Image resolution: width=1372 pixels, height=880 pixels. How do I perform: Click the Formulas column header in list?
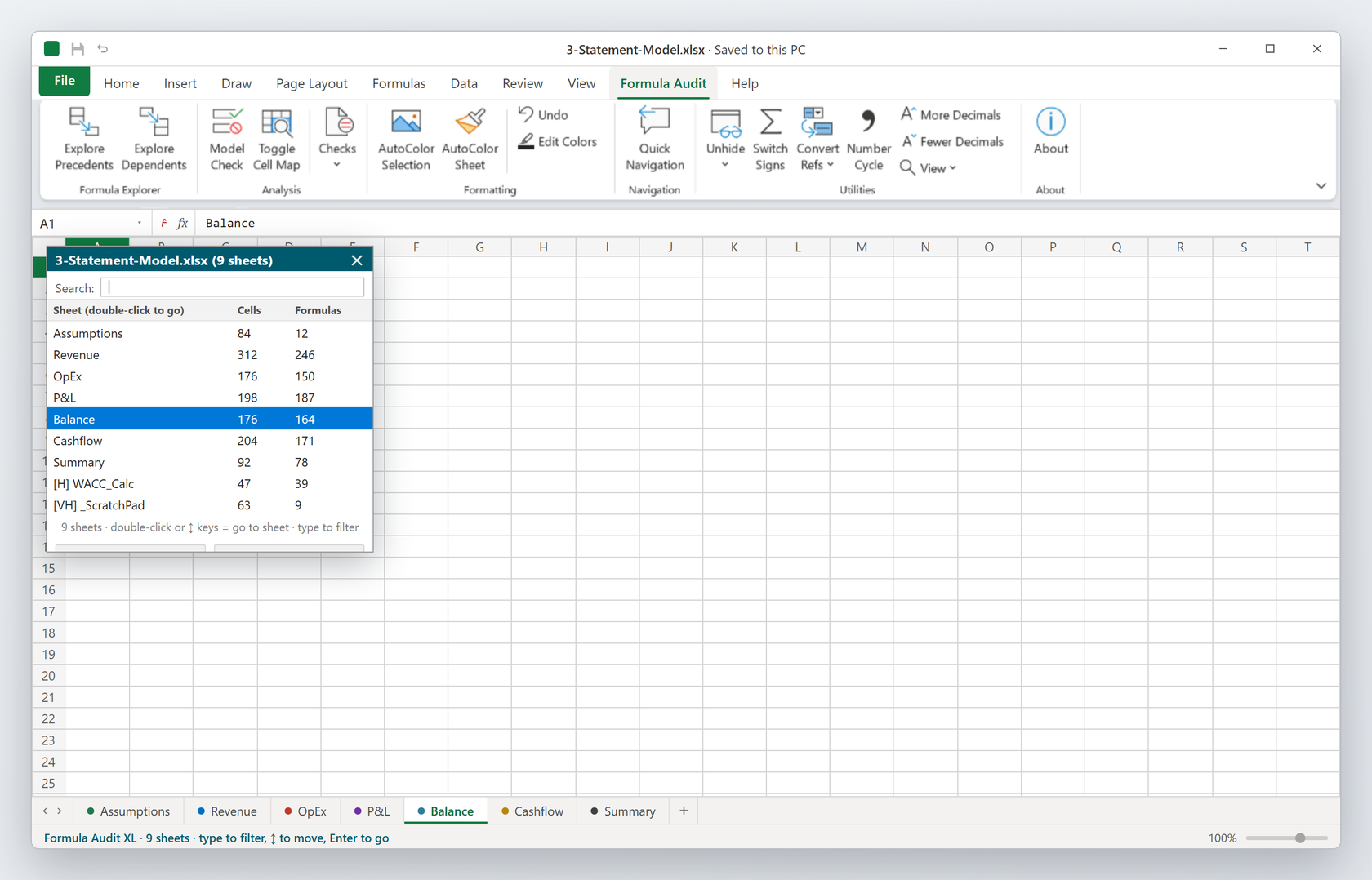pyautogui.click(x=318, y=310)
